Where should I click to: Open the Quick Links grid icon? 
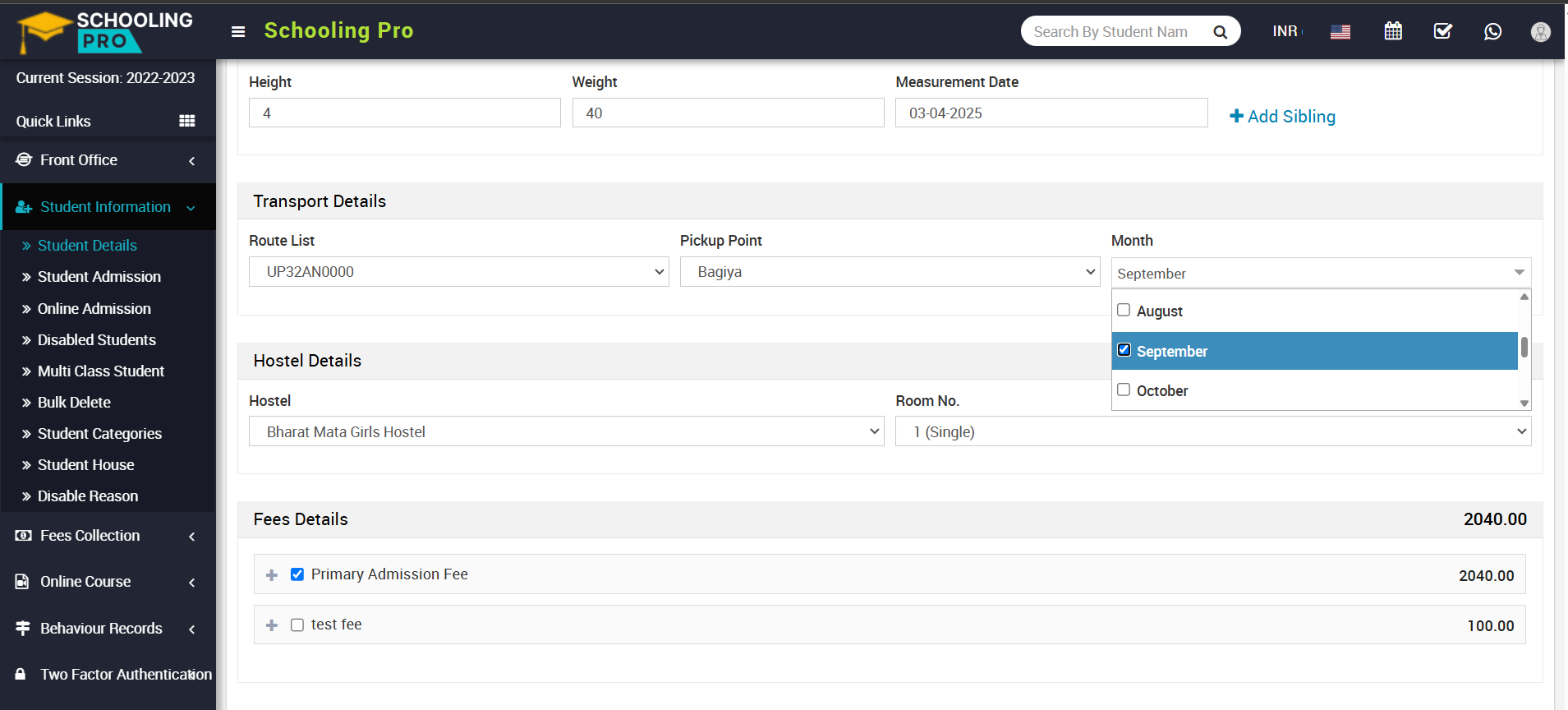187,121
